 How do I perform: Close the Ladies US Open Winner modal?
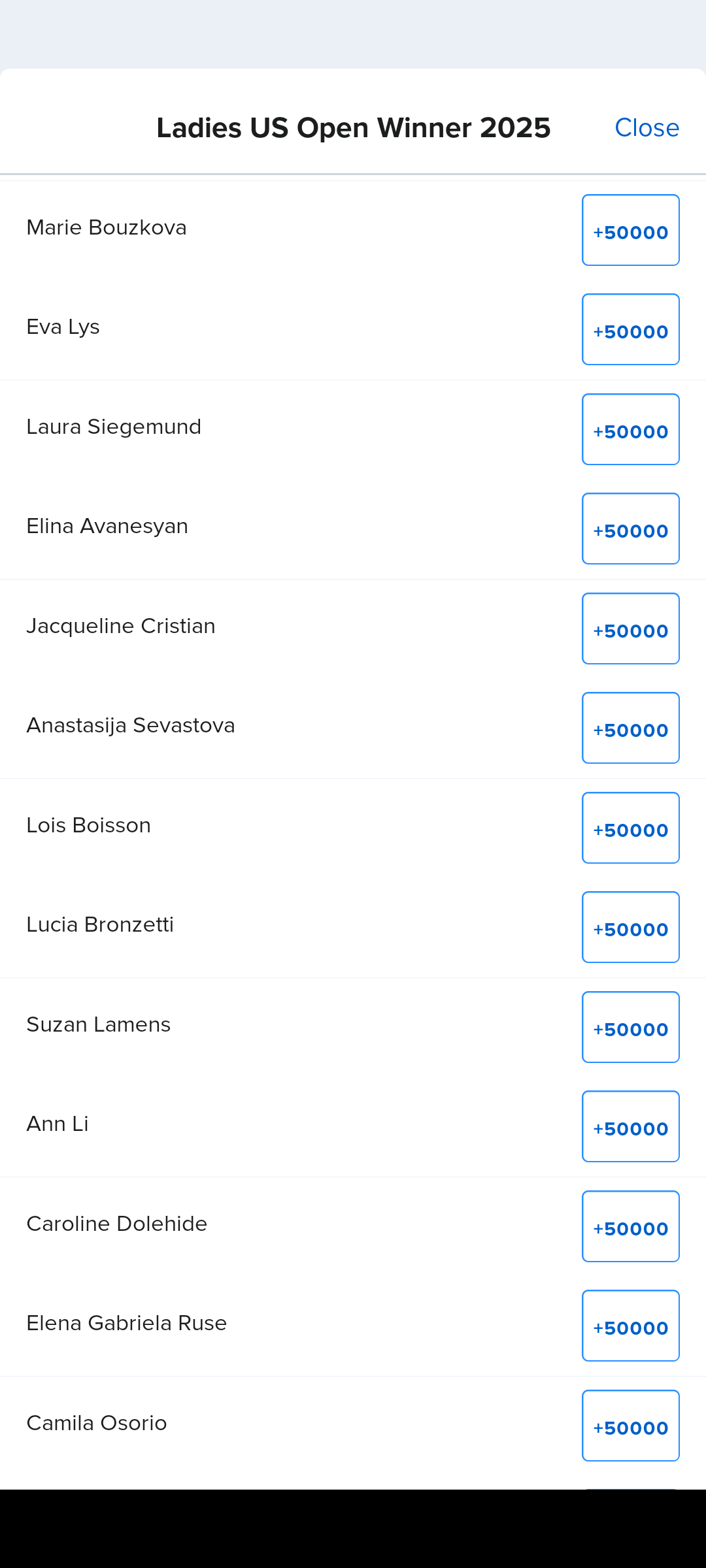click(647, 128)
